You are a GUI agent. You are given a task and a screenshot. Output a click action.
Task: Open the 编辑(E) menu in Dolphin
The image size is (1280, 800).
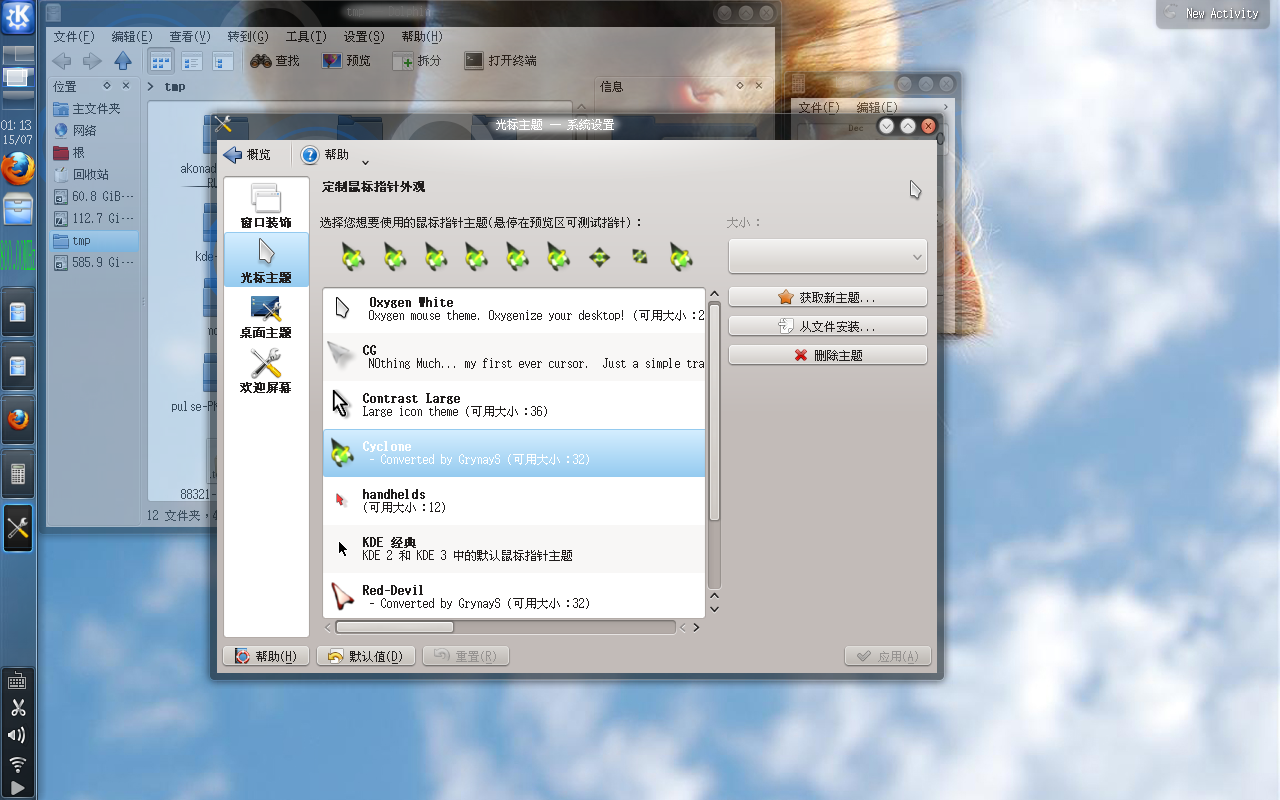click(132, 36)
